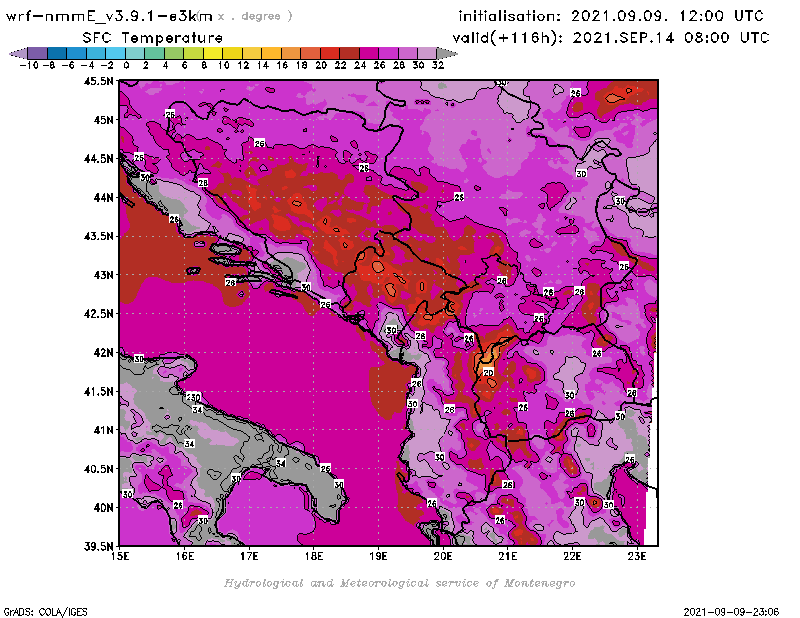
Task: Click the '0' legend scale number
Action: [126, 65]
